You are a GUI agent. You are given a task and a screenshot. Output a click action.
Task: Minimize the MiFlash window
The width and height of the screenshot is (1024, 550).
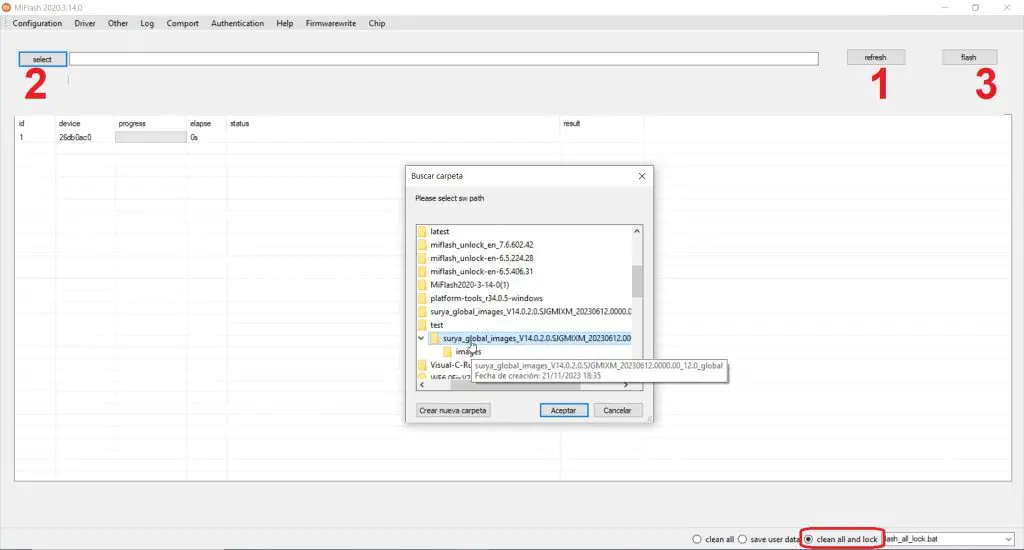point(944,7)
